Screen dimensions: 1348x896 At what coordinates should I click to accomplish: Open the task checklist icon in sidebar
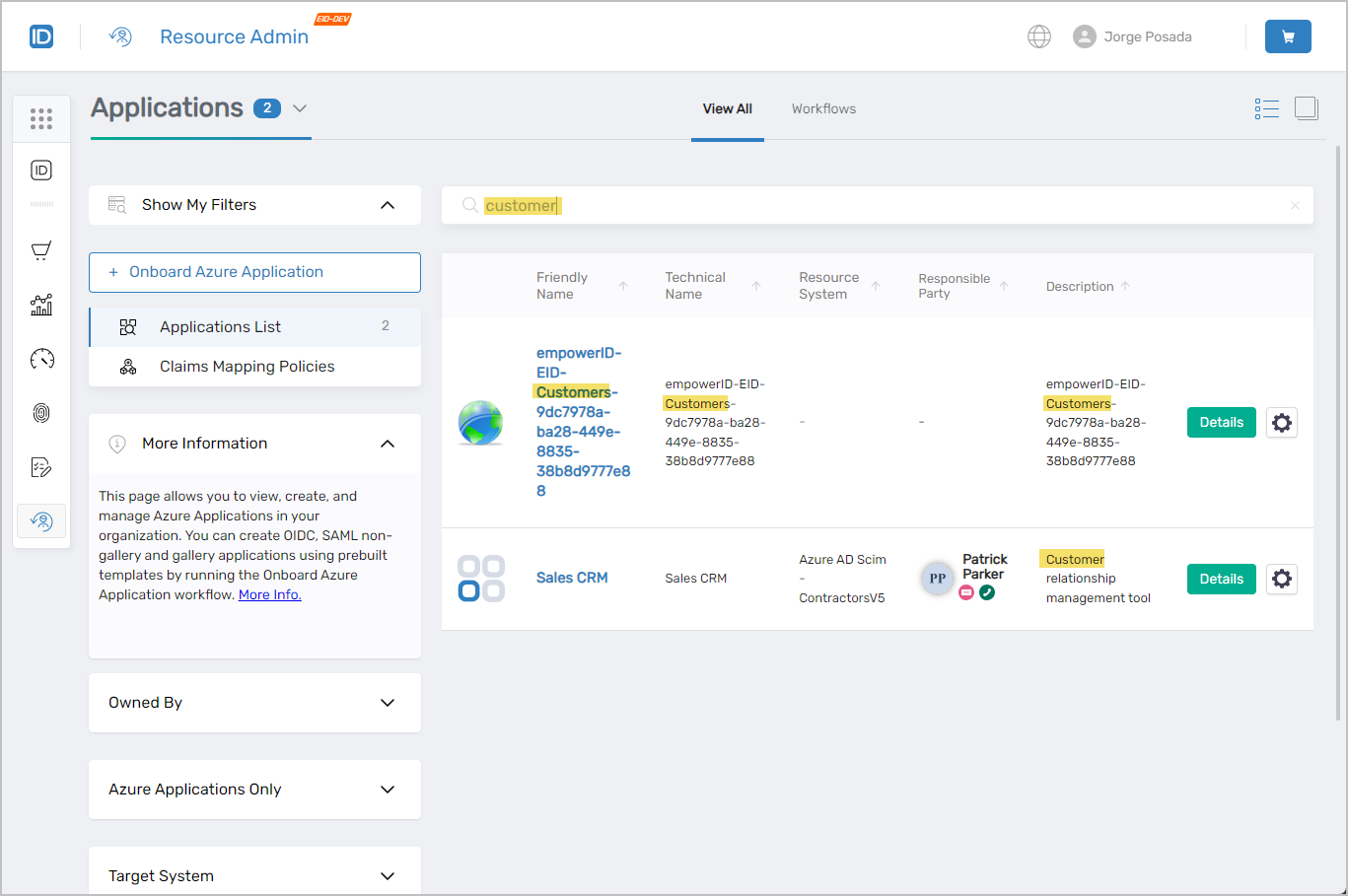point(41,466)
